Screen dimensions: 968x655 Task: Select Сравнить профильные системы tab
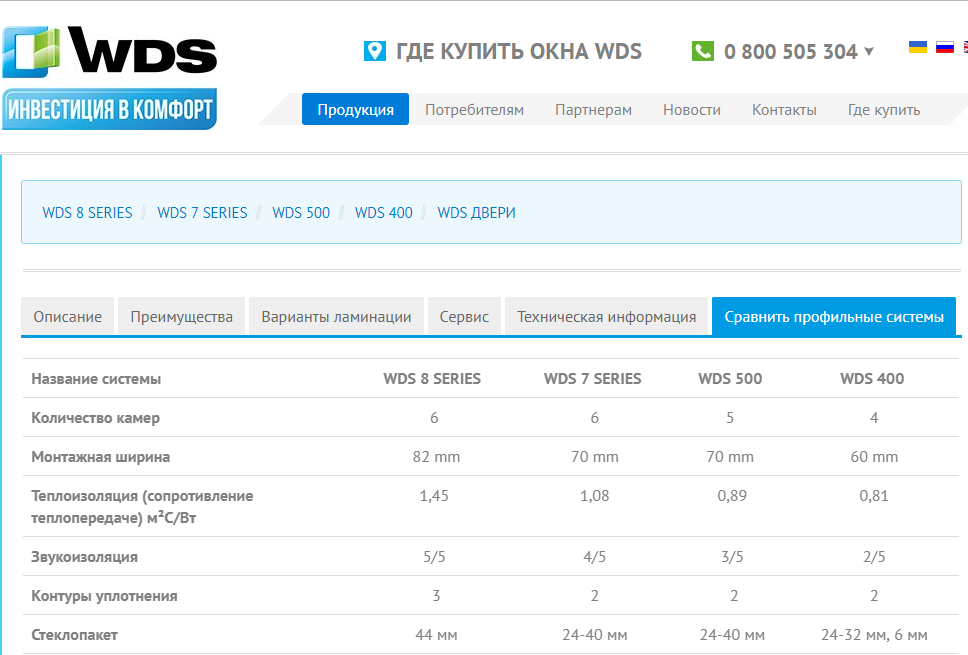(834, 317)
